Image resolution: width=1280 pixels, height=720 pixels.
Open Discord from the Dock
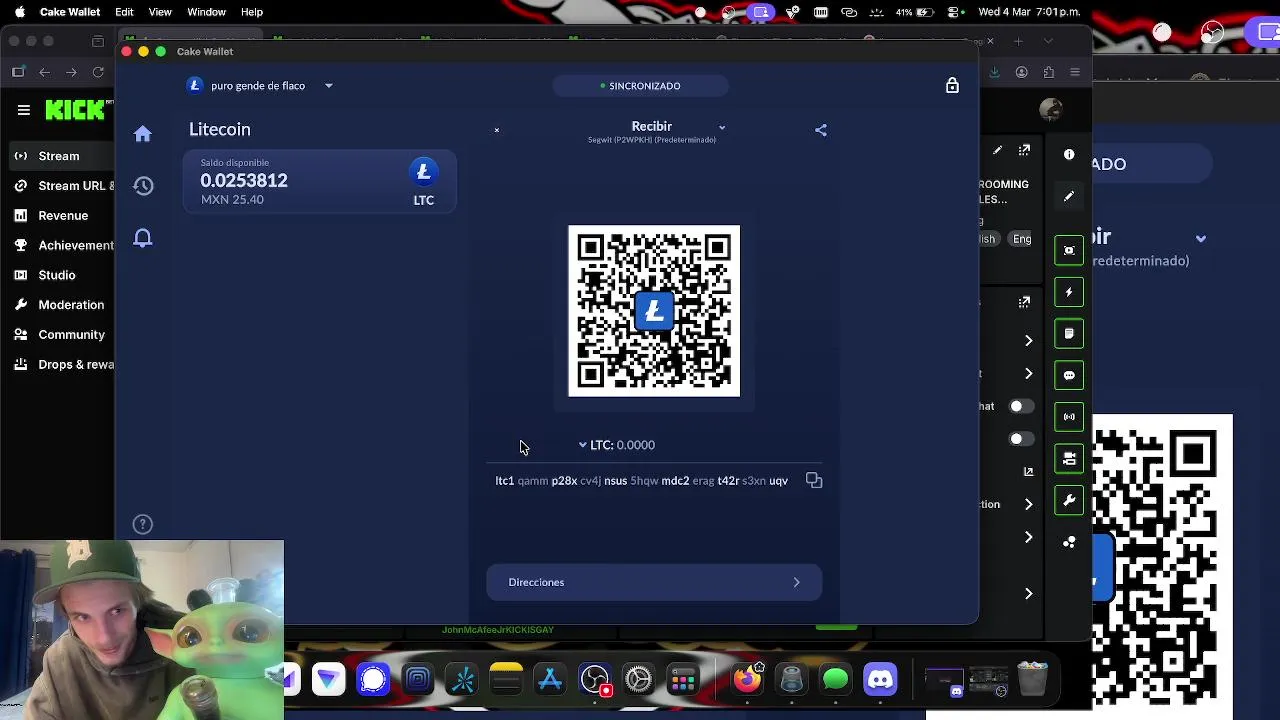880,680
